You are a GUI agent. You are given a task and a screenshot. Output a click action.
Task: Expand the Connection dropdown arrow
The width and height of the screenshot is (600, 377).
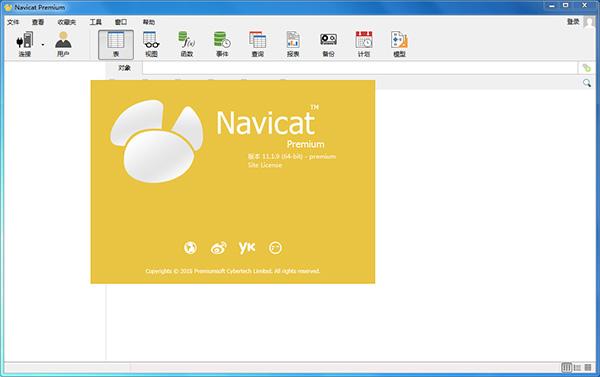42,45
